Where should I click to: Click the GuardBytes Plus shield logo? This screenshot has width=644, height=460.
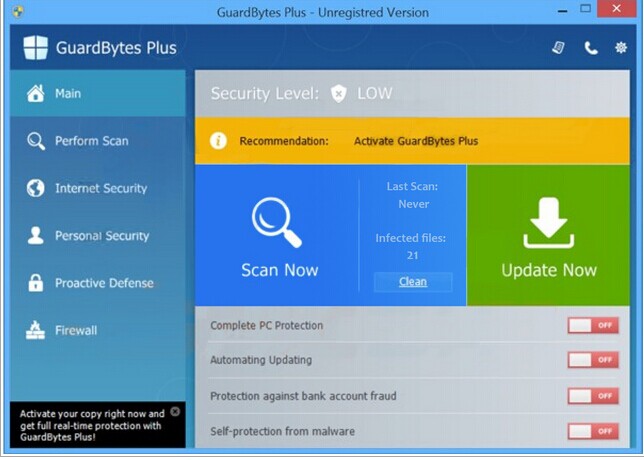(36, 47)
